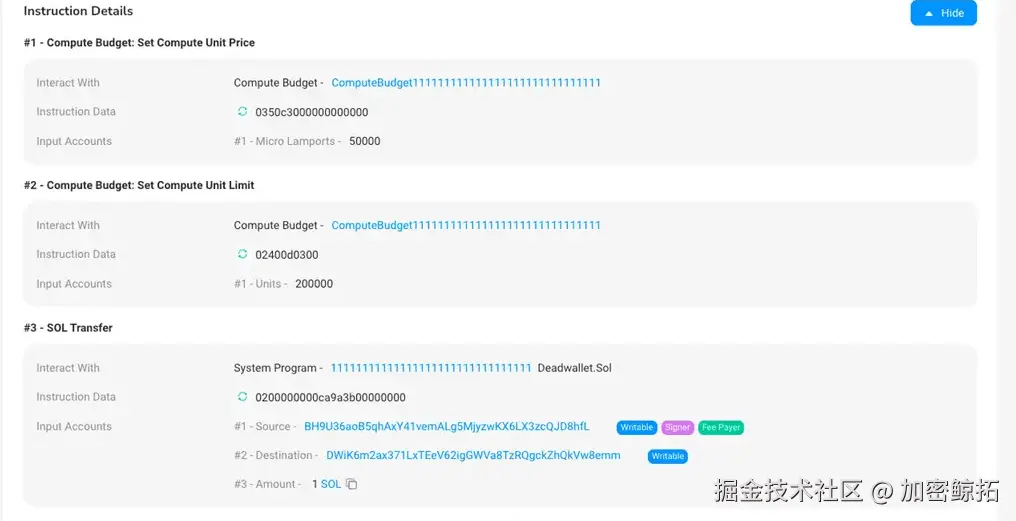Toggle data format icon beside 0350c3000000000000

click(x=242, y=111)
